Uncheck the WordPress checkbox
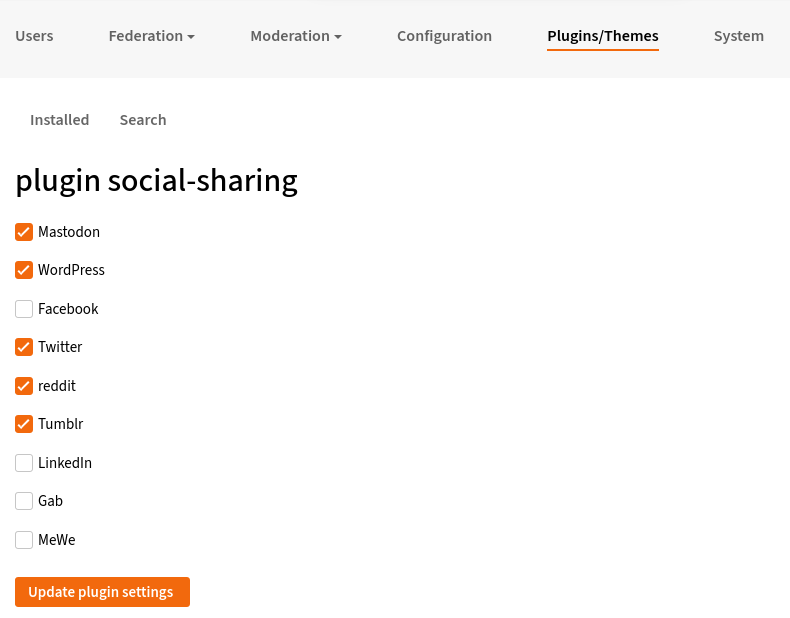Screen dimensions: 790x618 pos(24,270)
